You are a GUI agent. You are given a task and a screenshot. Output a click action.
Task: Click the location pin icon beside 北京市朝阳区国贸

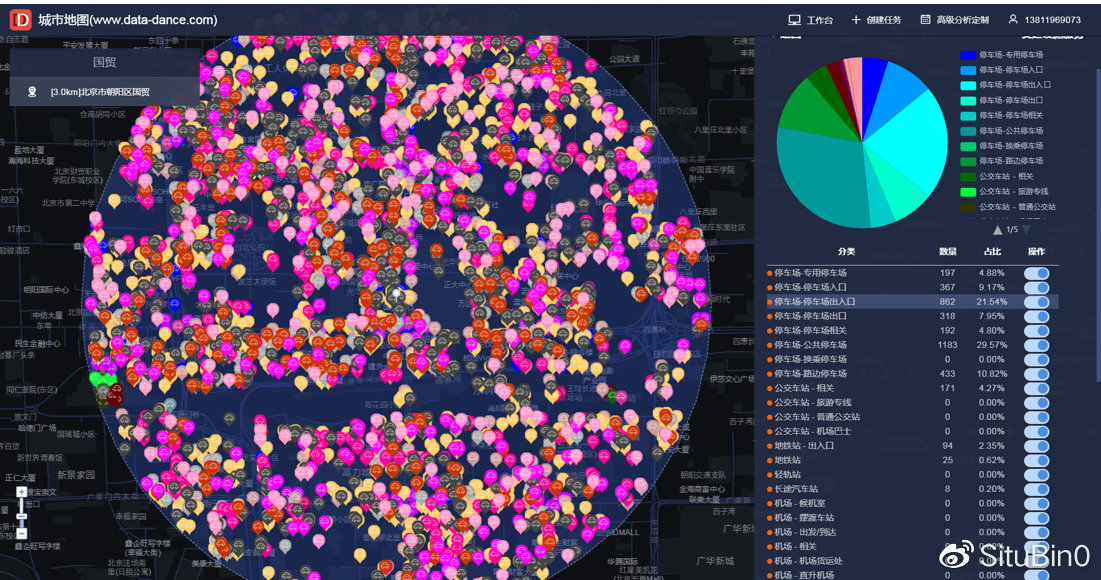click(32, 92)
